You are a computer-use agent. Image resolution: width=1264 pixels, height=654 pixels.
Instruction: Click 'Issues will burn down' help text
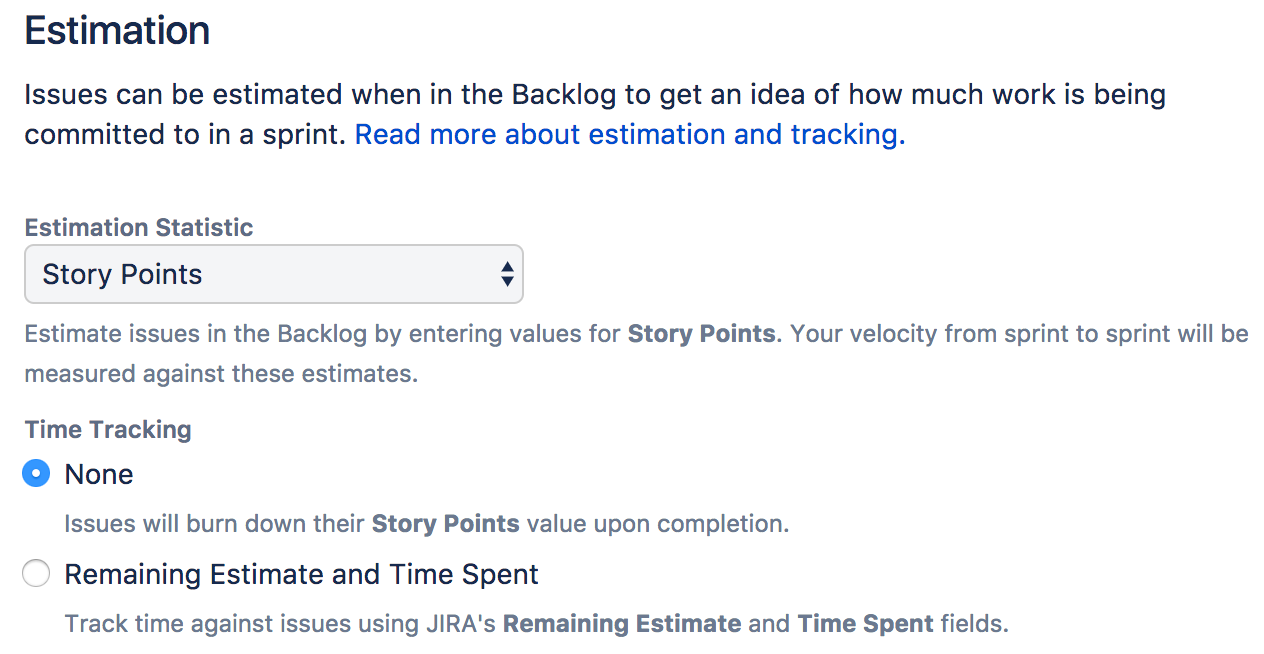427,523
